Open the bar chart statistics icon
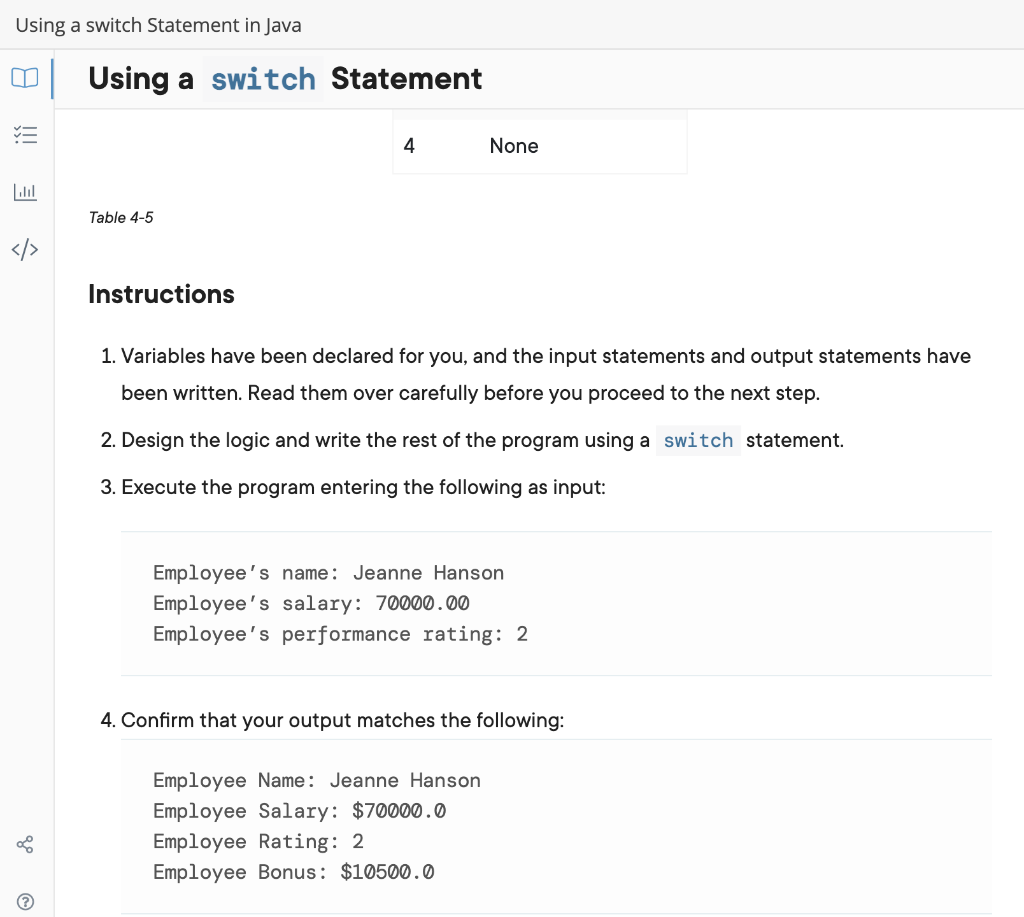 pos(25,191)
